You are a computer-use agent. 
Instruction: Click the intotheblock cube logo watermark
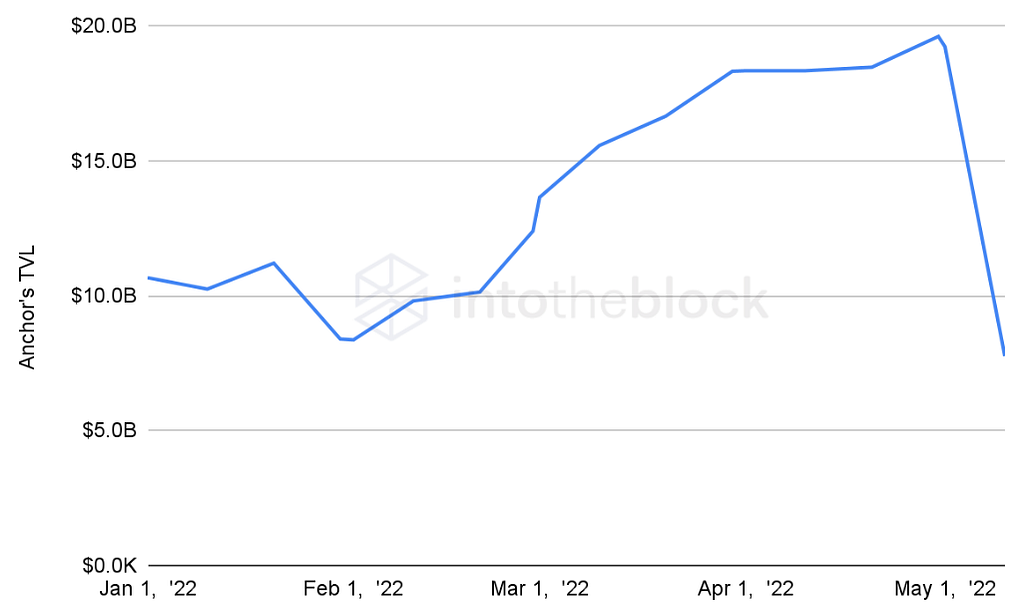[x=392, y=297]
